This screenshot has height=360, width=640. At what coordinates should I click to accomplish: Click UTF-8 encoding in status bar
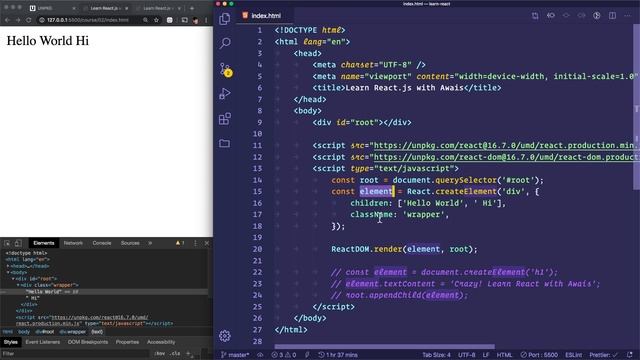point(467,355)
